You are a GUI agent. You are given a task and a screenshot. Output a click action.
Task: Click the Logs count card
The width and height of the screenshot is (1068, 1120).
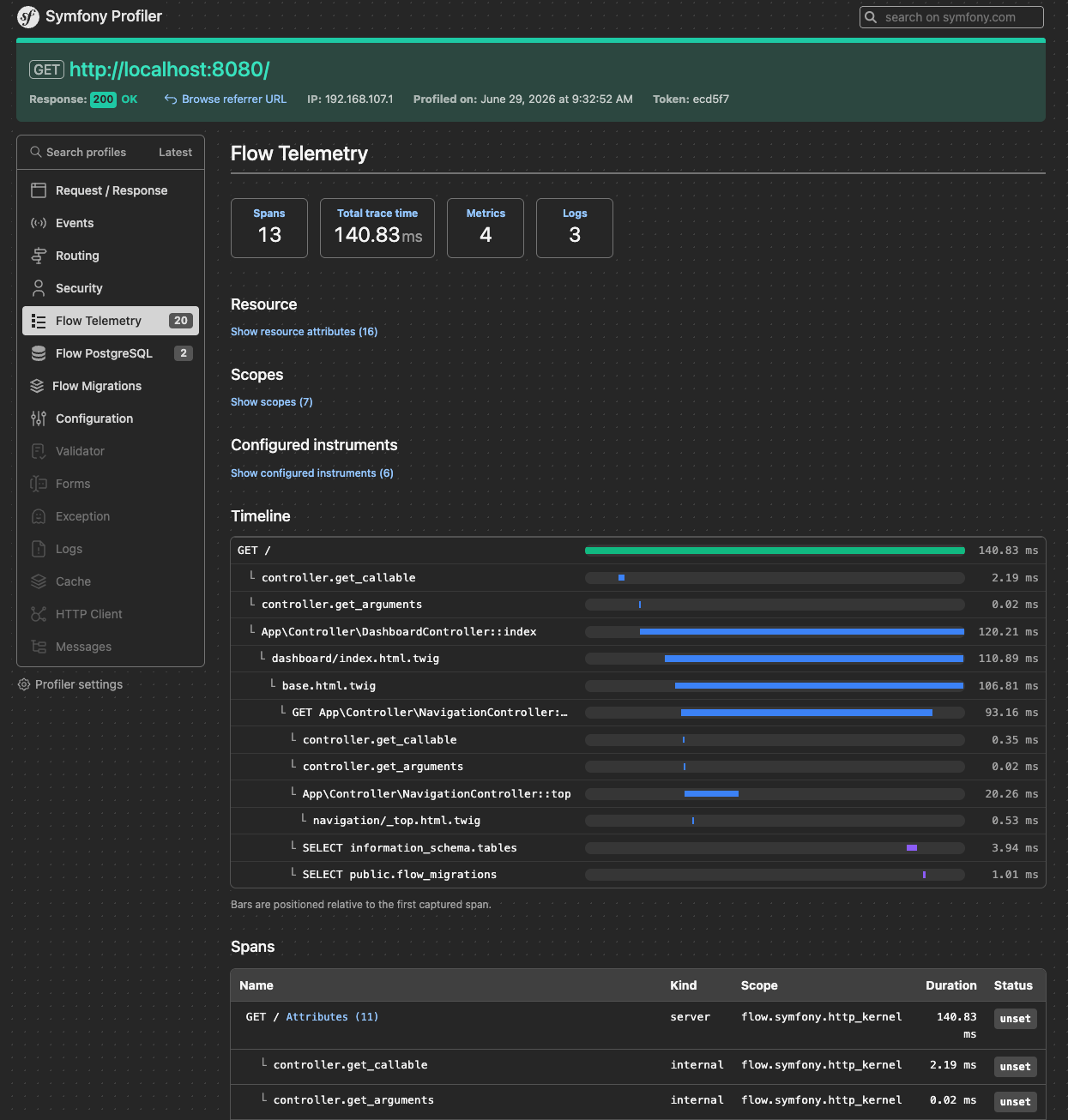click(x=575, y=228)
